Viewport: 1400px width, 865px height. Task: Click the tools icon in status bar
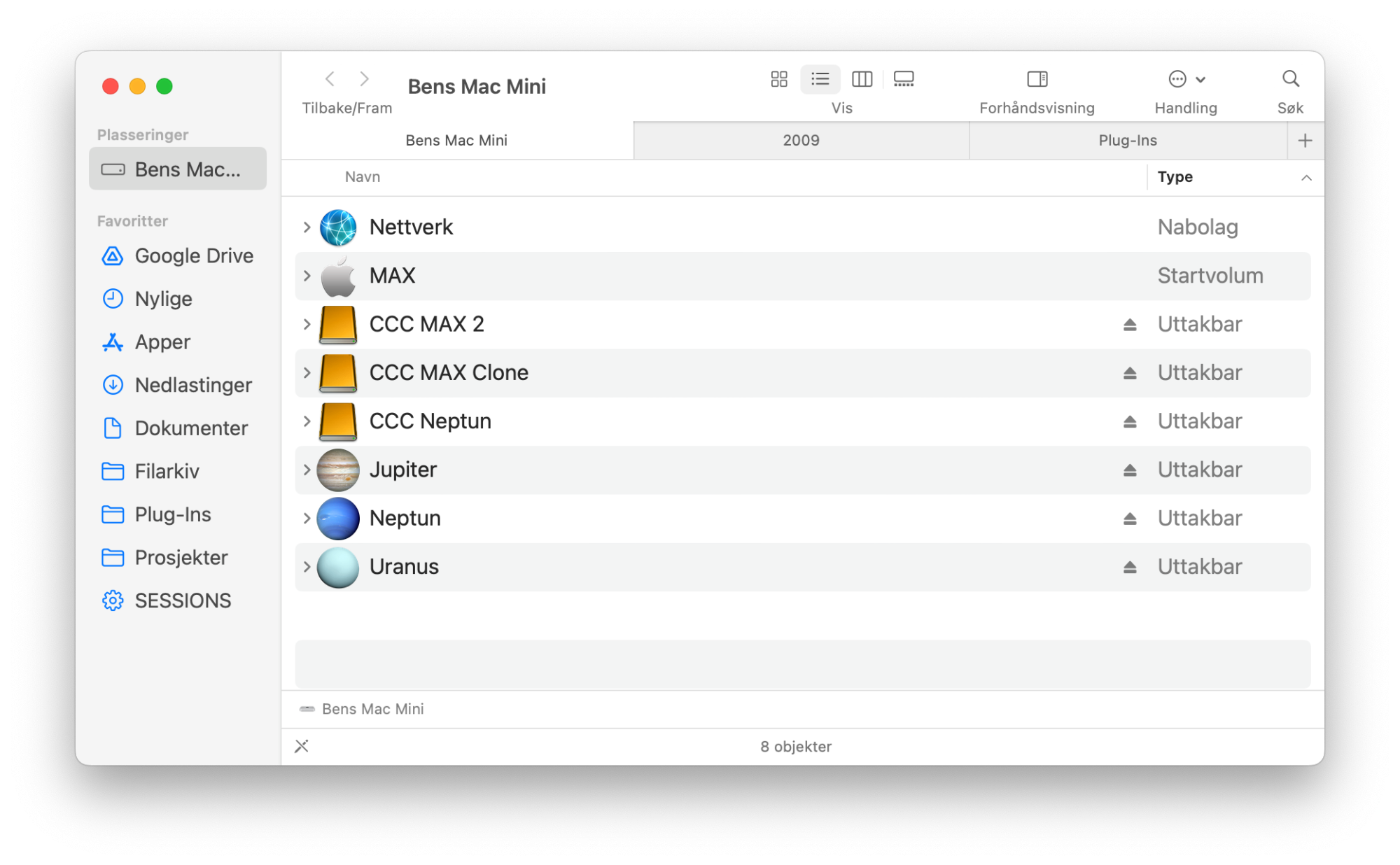click(302, 747)
